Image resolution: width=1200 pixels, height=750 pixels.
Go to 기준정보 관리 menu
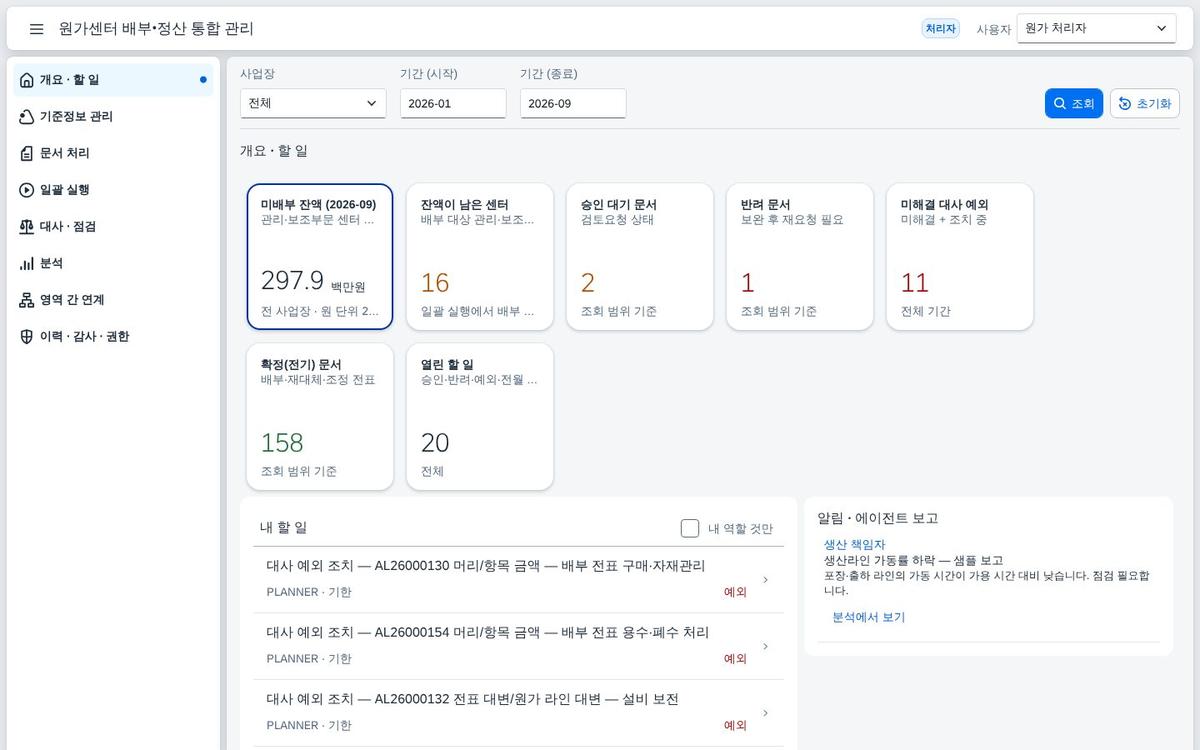coord(113,117)
